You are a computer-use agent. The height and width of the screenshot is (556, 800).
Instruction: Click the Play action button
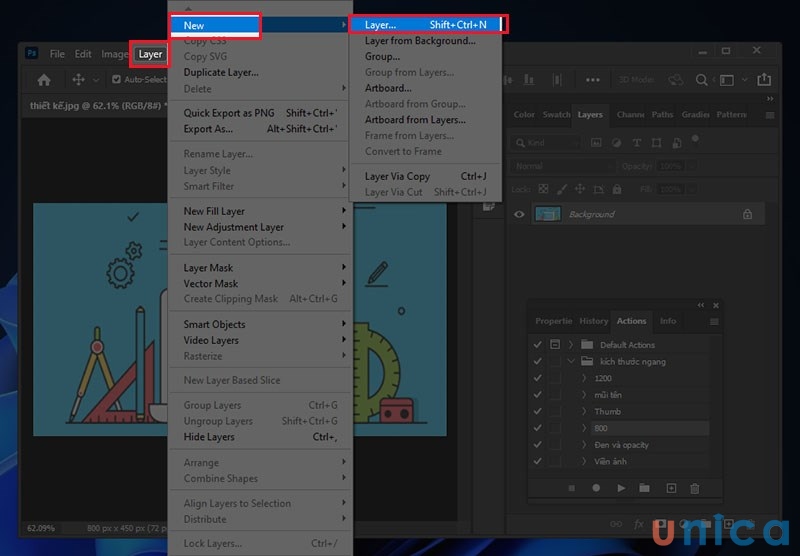pyautogui.click(x=621, y=488)
